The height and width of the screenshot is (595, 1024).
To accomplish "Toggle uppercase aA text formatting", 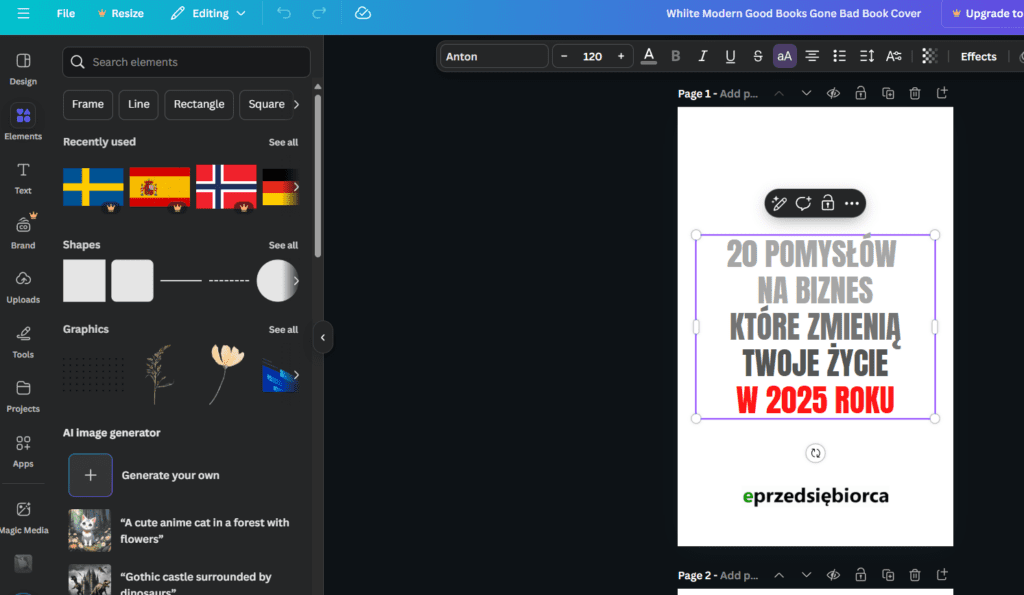I will (784, 57).
